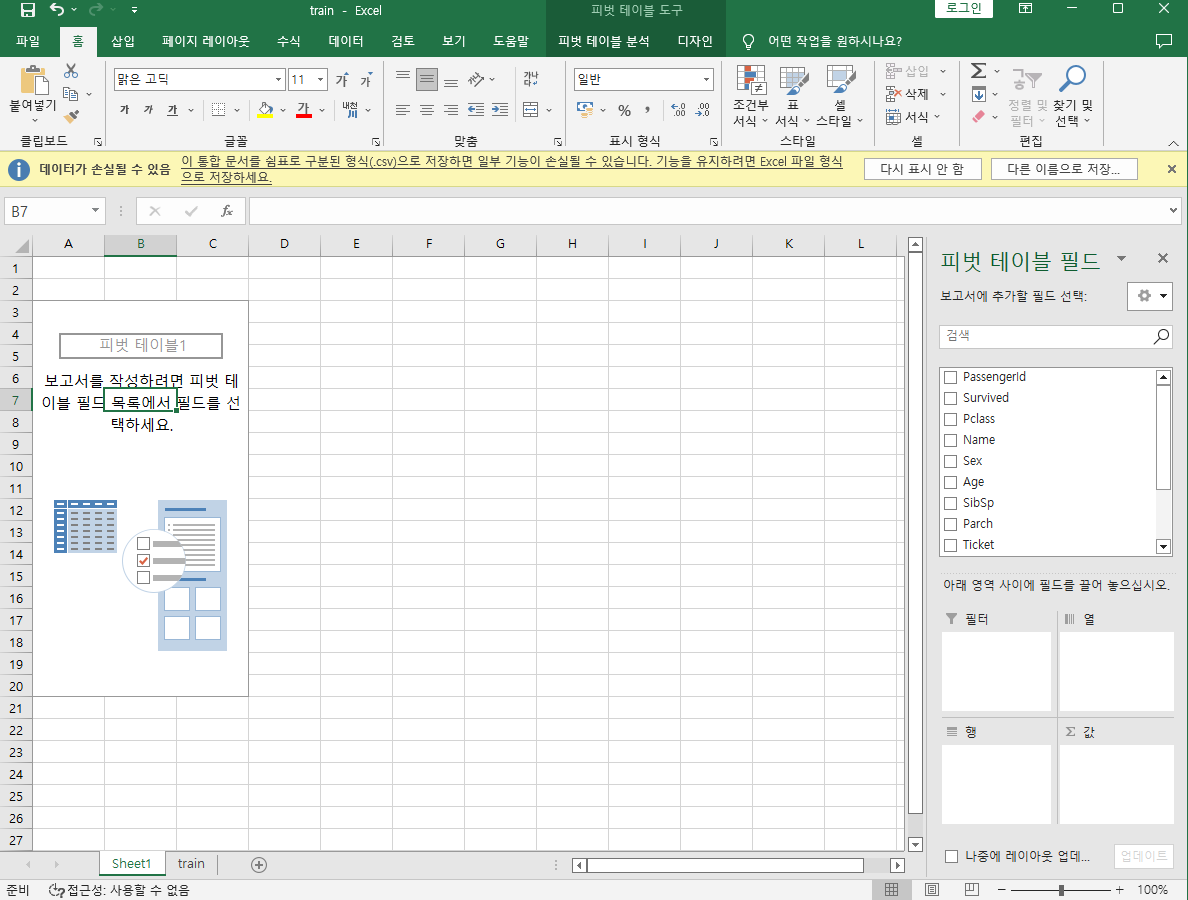Click the increase indent icon
The image size is (1188, 900).
[x=500, y=110]
